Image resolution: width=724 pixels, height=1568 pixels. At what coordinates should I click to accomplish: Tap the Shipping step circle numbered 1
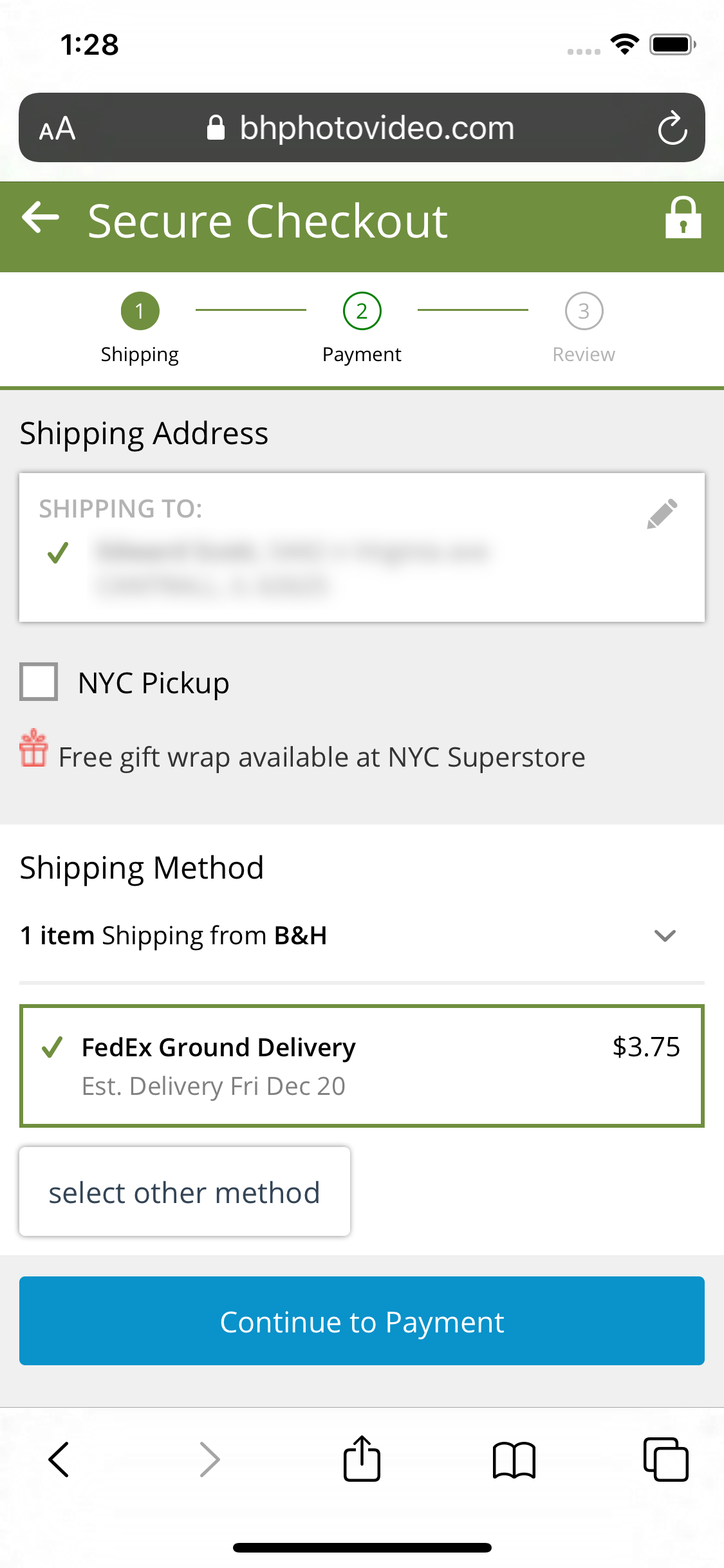[140, 311]
